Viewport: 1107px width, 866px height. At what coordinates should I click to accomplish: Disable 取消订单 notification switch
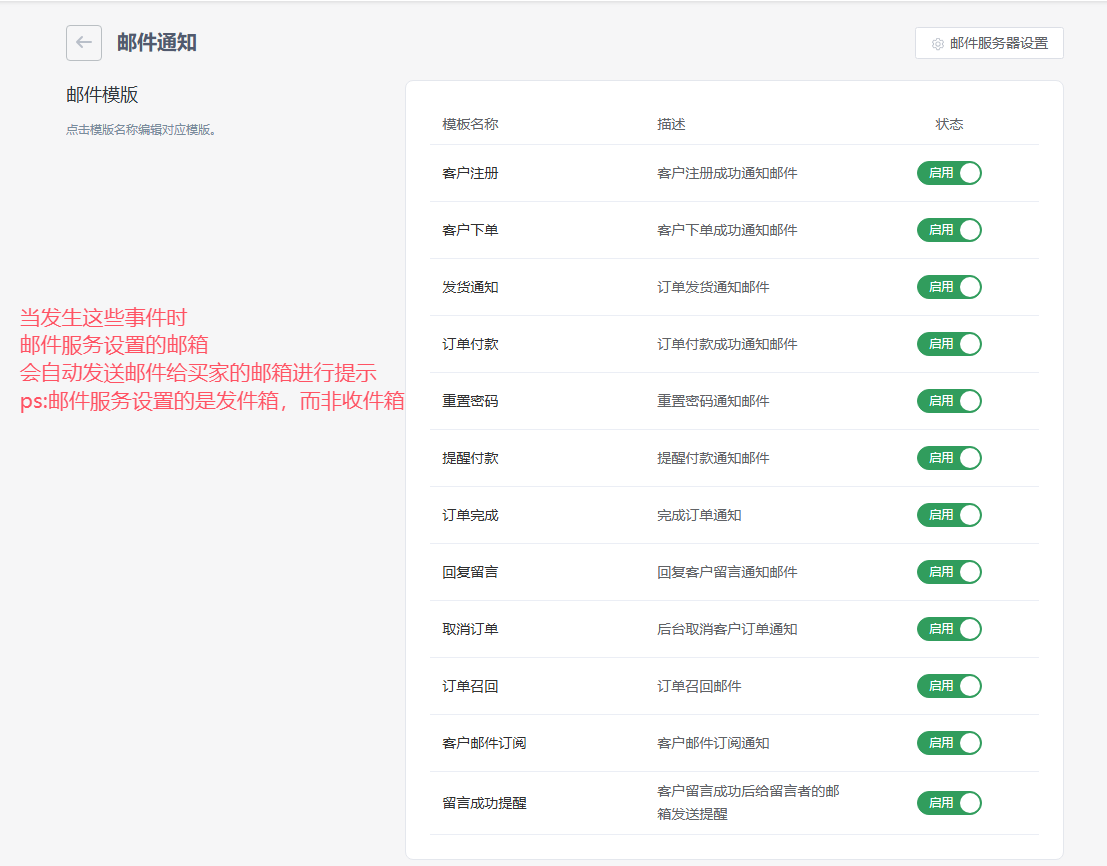[x=949, y=629]
